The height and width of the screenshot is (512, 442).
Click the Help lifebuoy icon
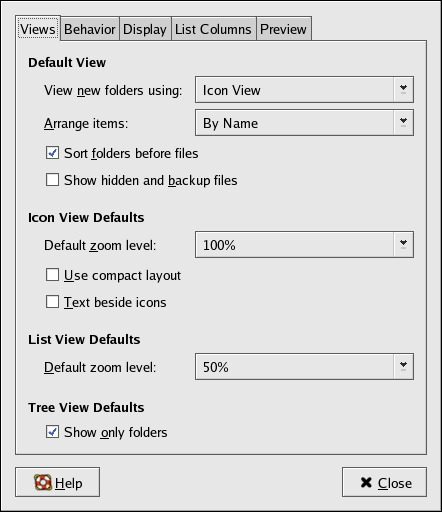pos(43,482)
